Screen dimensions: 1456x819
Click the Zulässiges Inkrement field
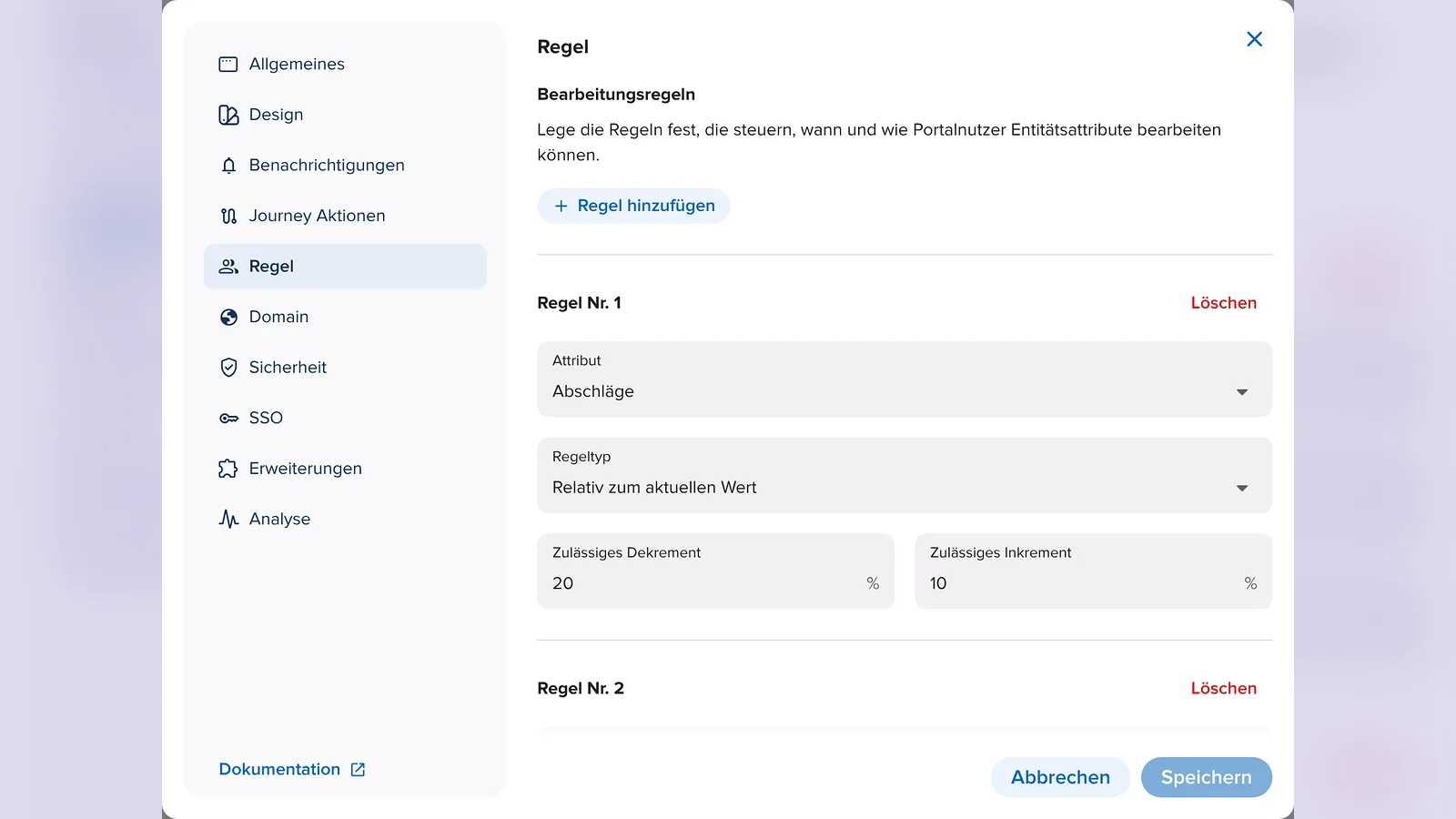pos(1093,571)
